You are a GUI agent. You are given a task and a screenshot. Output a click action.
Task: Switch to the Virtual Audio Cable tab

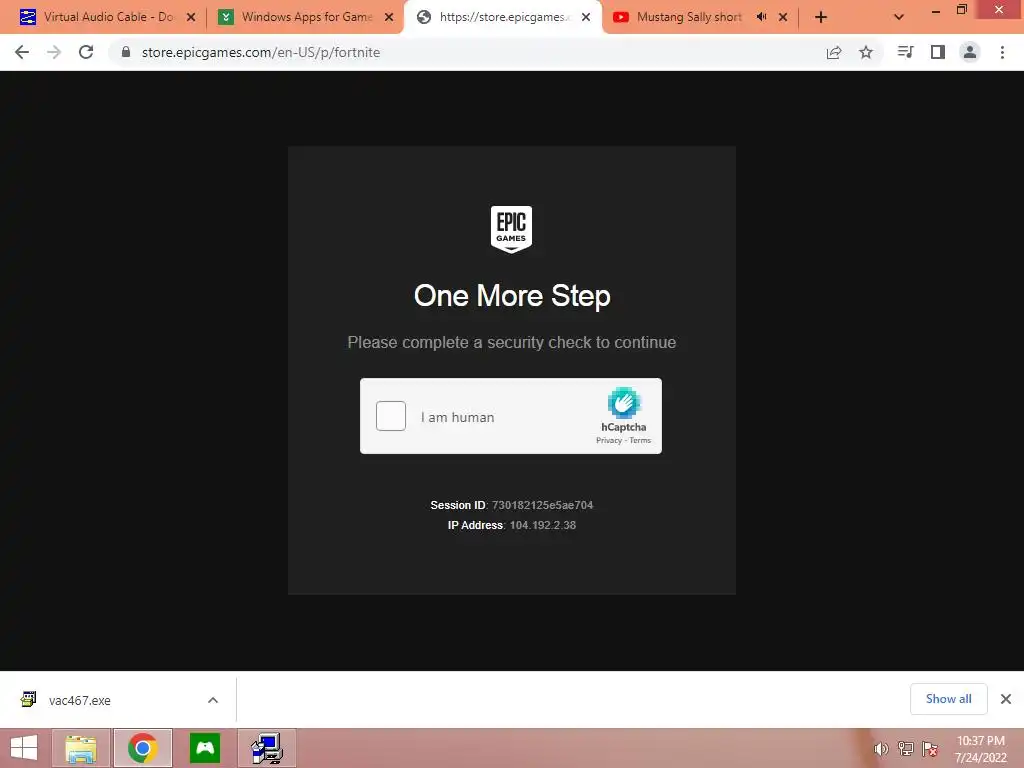coord(108,17)
